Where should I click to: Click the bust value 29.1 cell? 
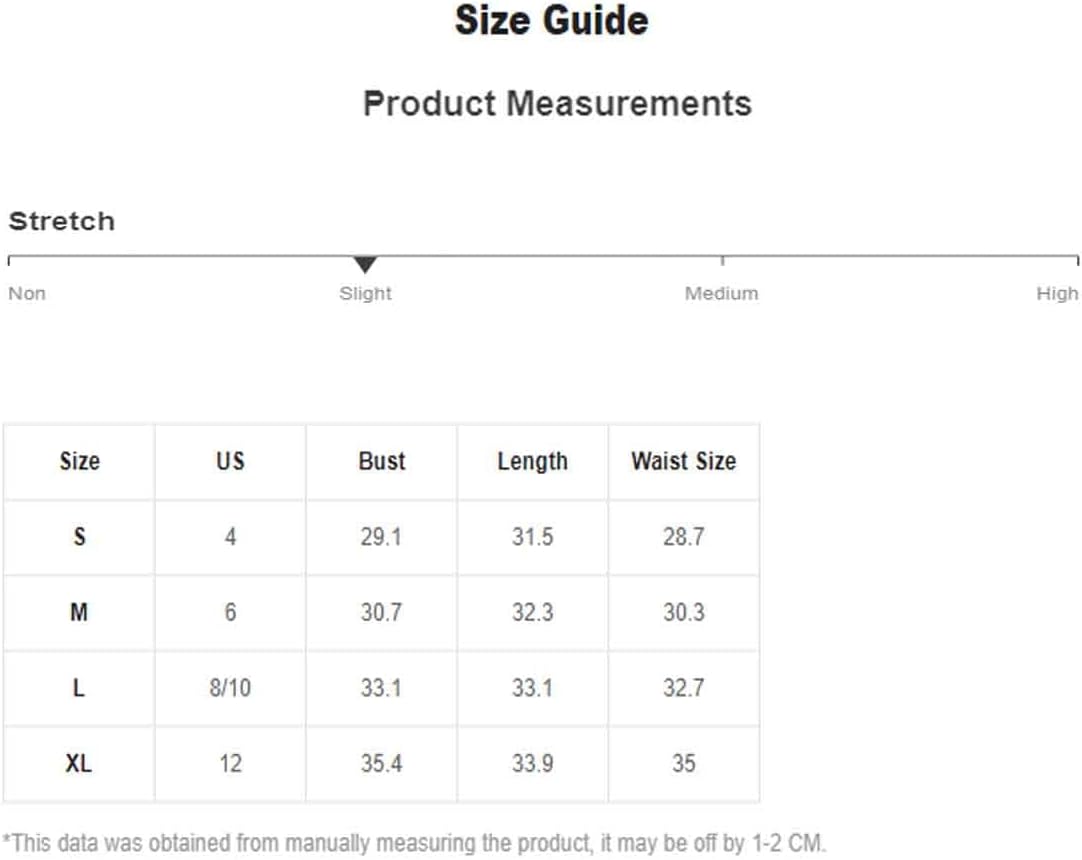point(381,537)
